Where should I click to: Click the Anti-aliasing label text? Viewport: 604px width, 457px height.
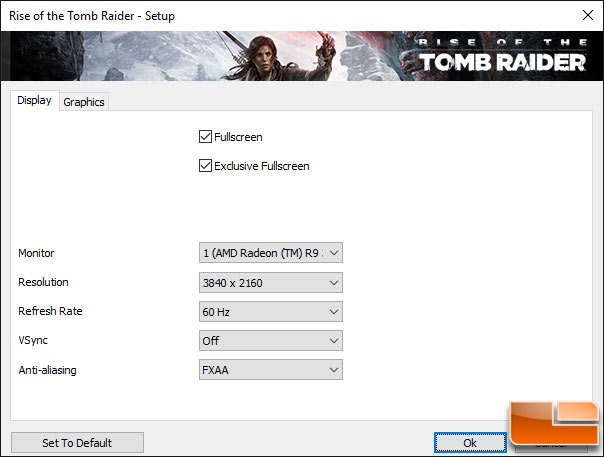tap(47, 370)
